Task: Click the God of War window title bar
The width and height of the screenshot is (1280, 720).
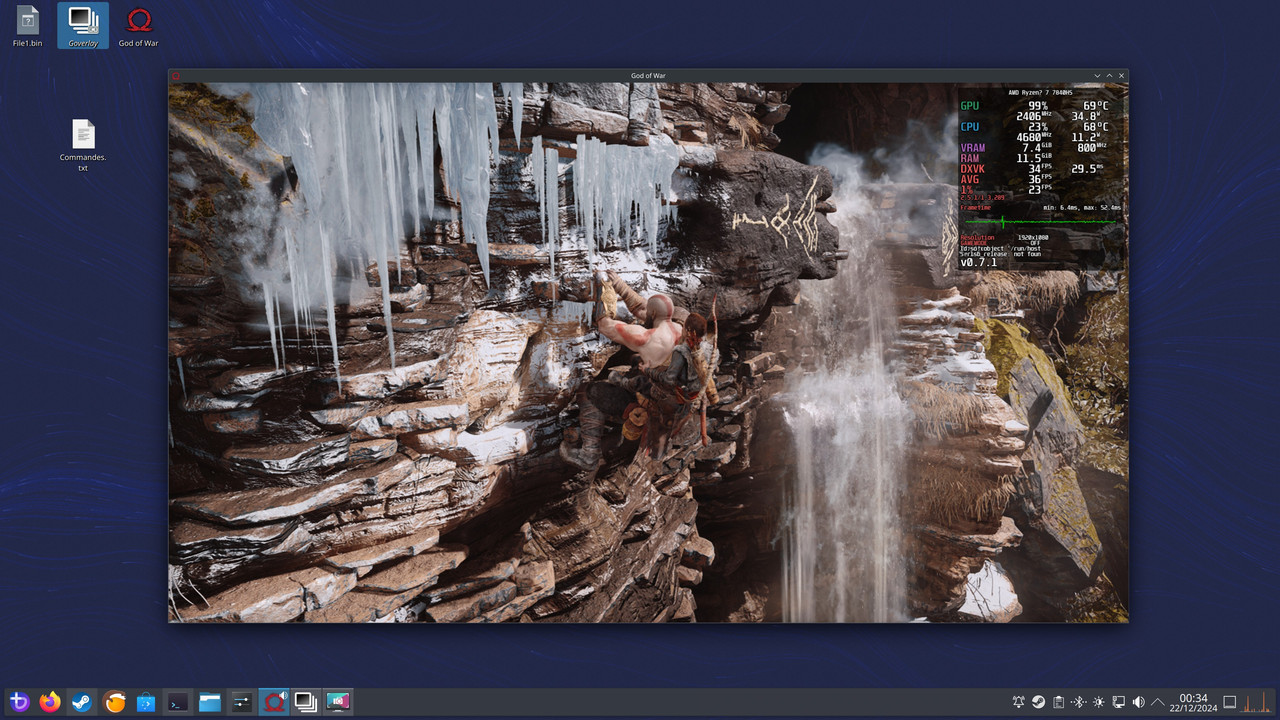Action: tap(648, 76)
